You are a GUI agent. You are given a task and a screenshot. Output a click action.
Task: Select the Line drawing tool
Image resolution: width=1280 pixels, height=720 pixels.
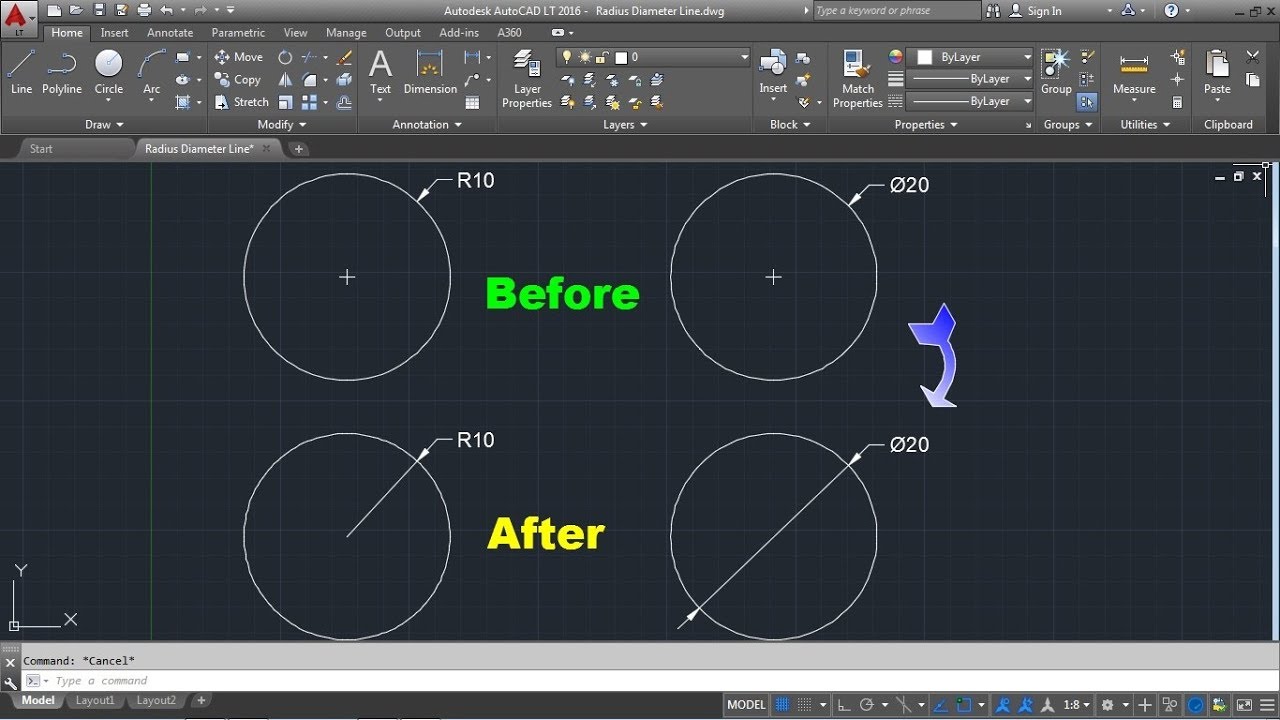[21, 73]
